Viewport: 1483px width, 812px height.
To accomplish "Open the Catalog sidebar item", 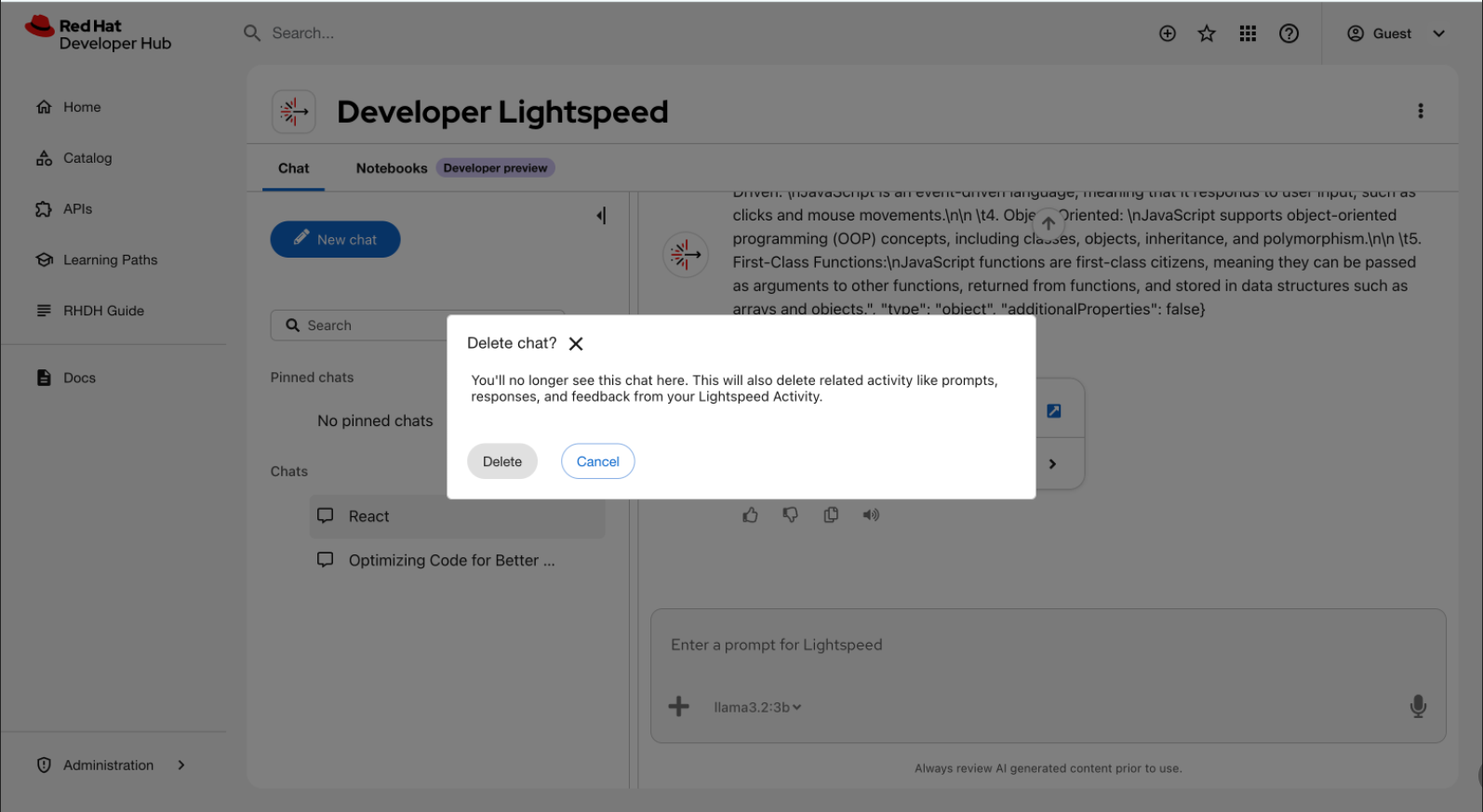I will point(73,158).
